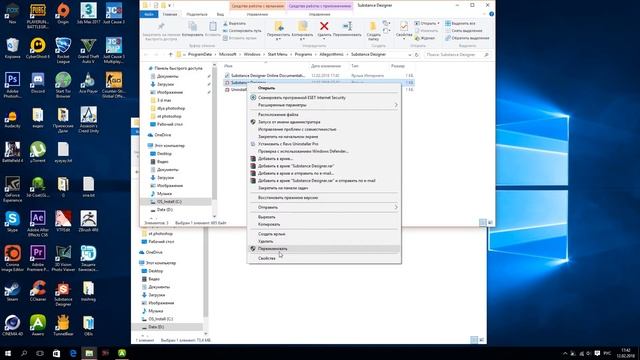The image size is (640, 360).
Task: Launch Adobe Premiere Pro desktop icon
Action: tap(38, 258)
